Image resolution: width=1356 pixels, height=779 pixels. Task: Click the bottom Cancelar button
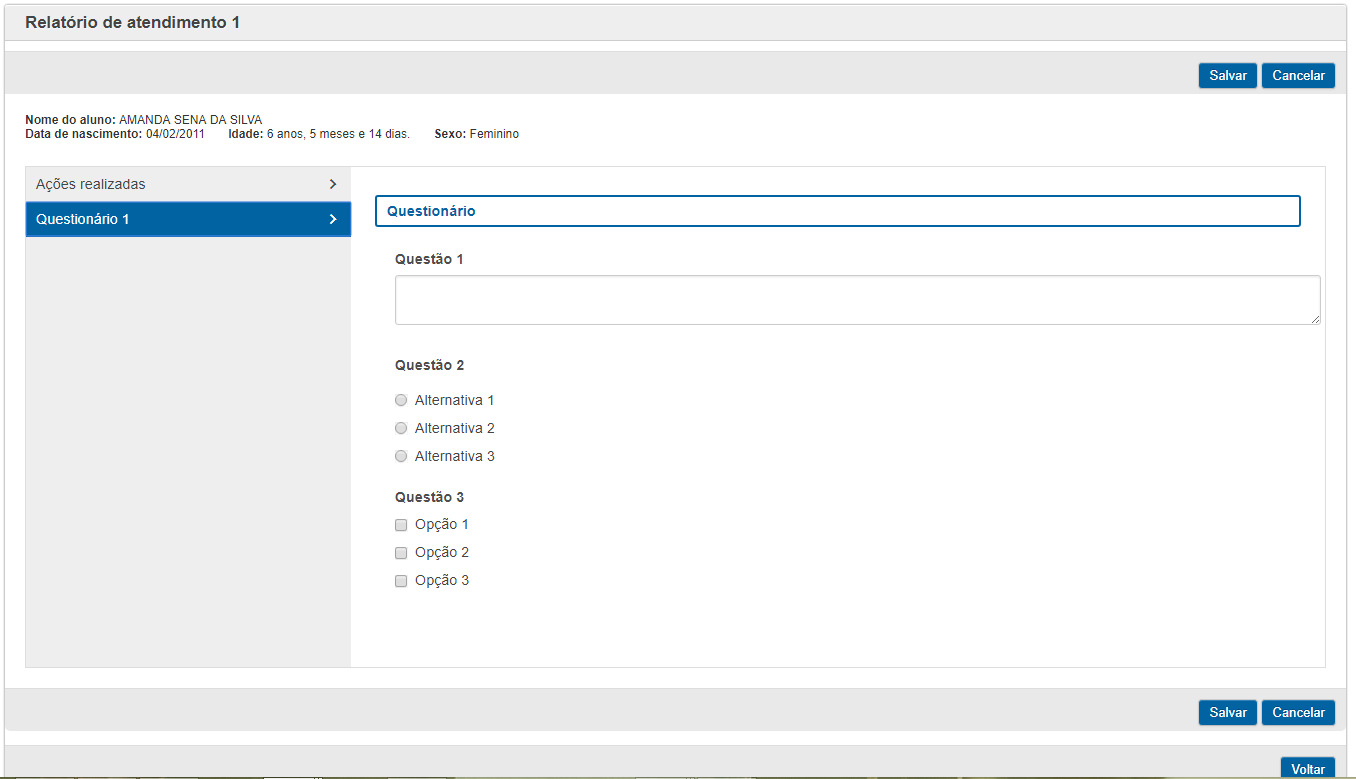point(1298,712)
